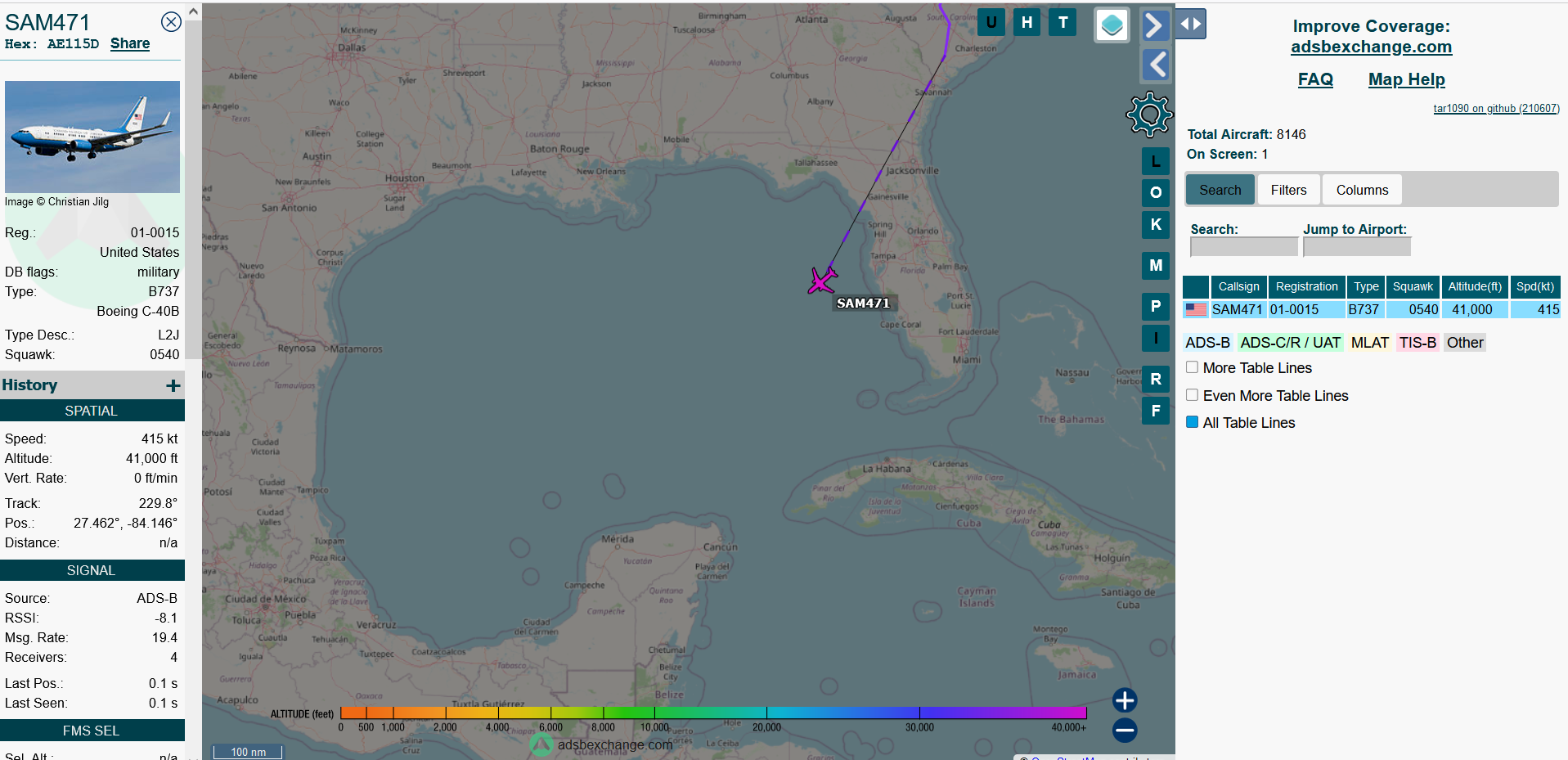The height and width of the screenshot is (760, 1568).
Task: Open the tar1090 on github link
Action: pos(1496,108)
